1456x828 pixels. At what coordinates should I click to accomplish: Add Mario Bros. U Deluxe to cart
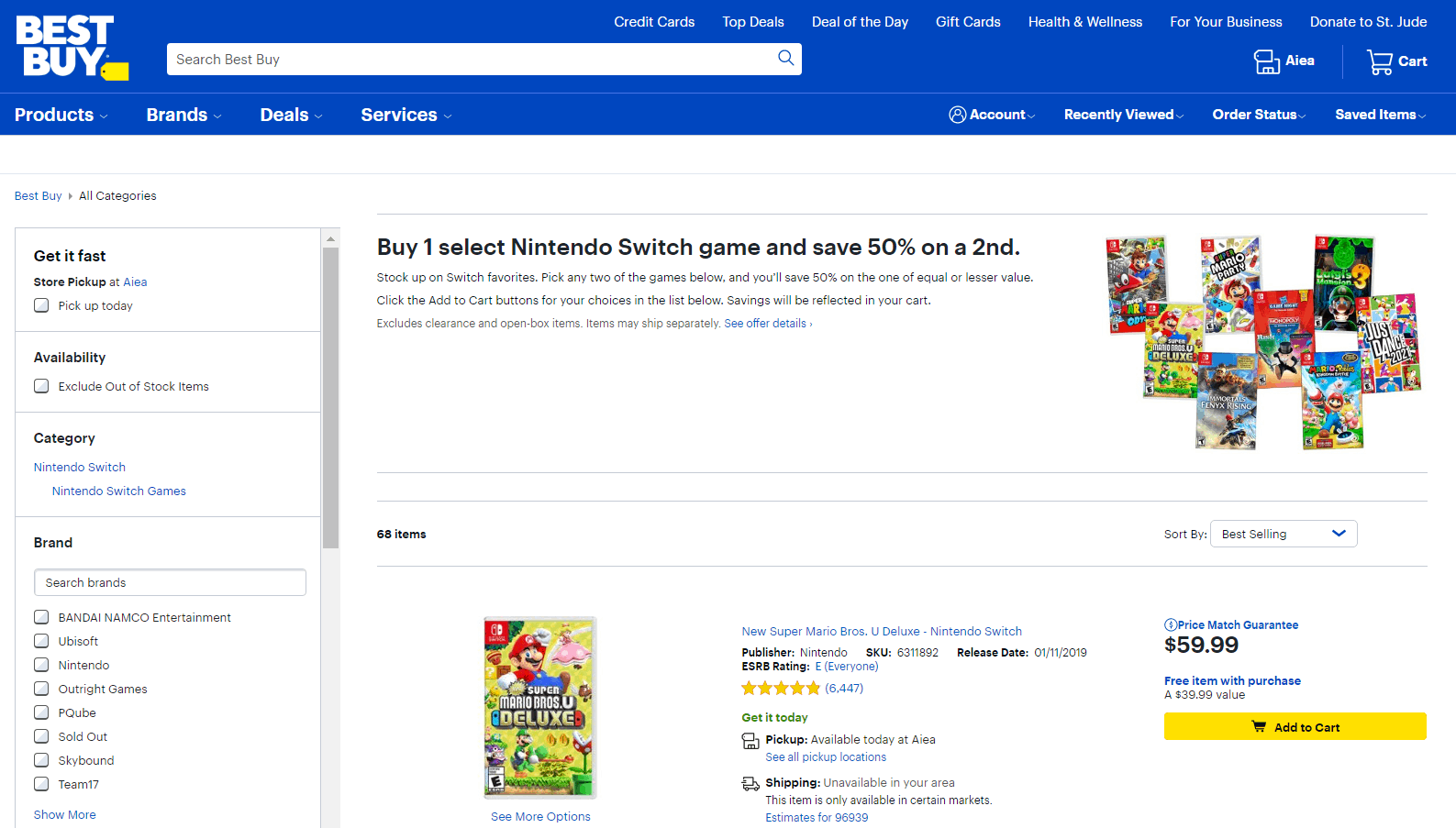(1295, 726)
